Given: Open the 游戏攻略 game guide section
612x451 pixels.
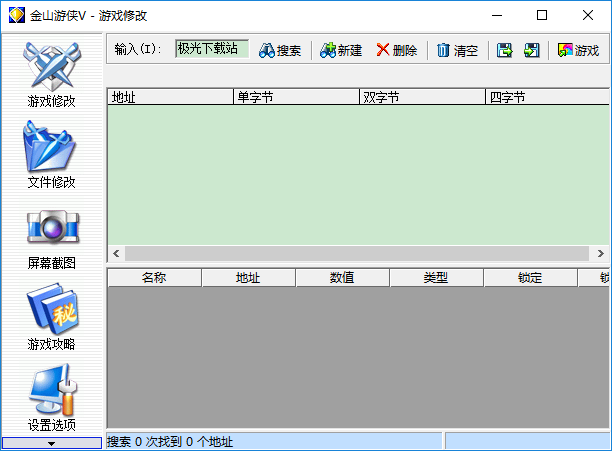Looking at the screenshot, I should tap(52, 317).
